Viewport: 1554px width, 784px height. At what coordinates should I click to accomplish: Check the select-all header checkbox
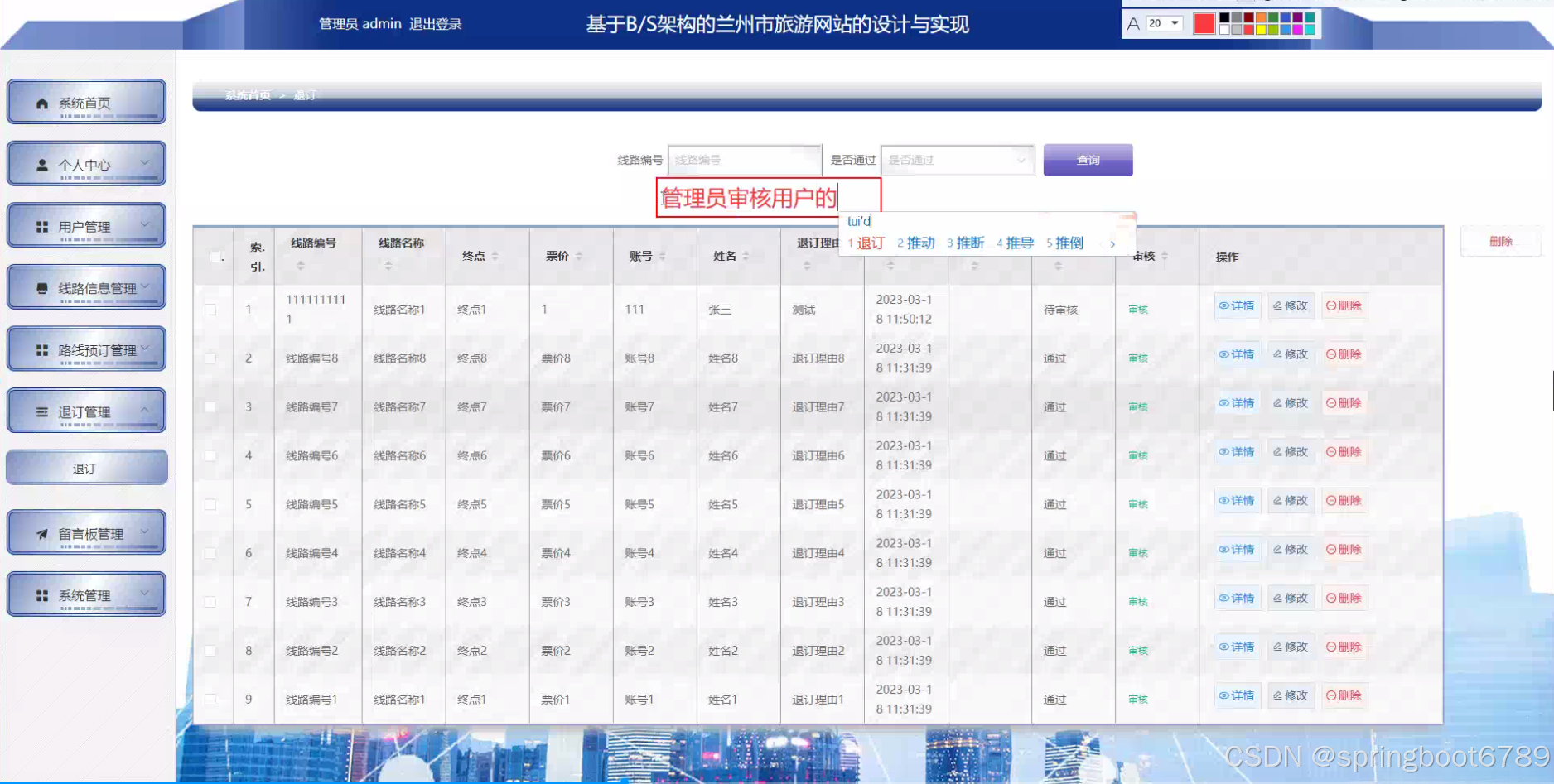tap(215, 257)
